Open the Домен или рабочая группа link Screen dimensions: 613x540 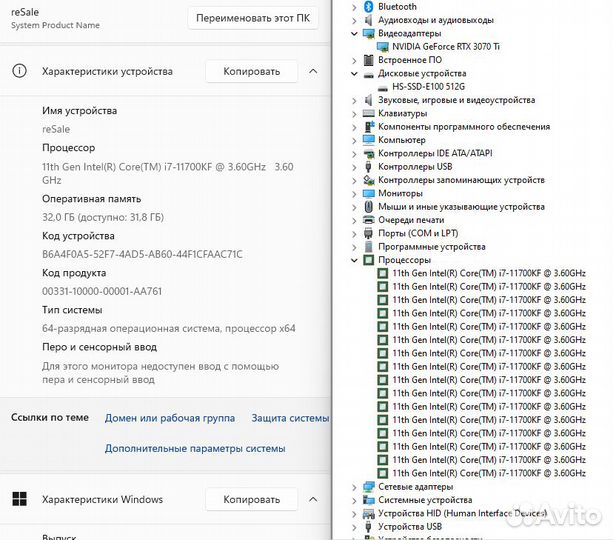[170, 418]
